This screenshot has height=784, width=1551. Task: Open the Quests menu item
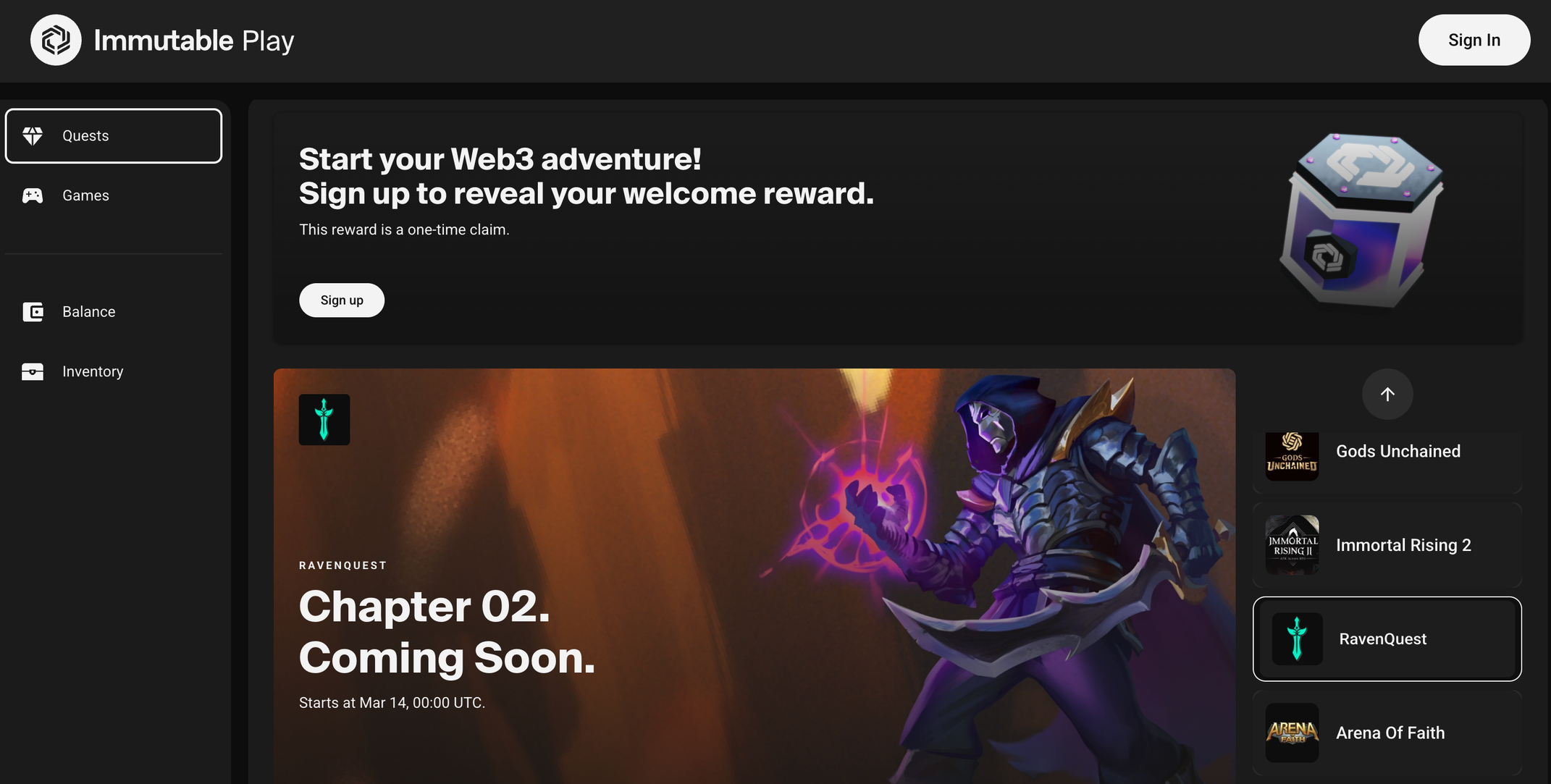point(114,136)
